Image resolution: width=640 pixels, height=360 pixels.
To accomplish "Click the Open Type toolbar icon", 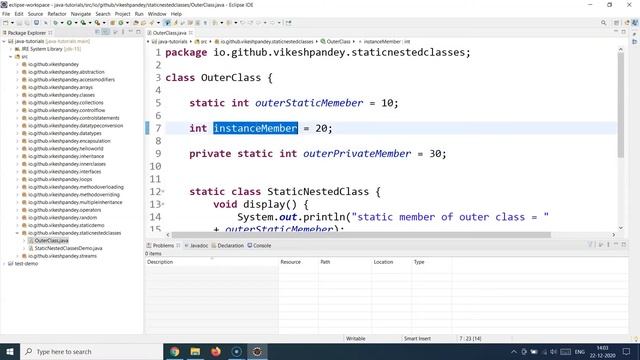I will 136,23.
